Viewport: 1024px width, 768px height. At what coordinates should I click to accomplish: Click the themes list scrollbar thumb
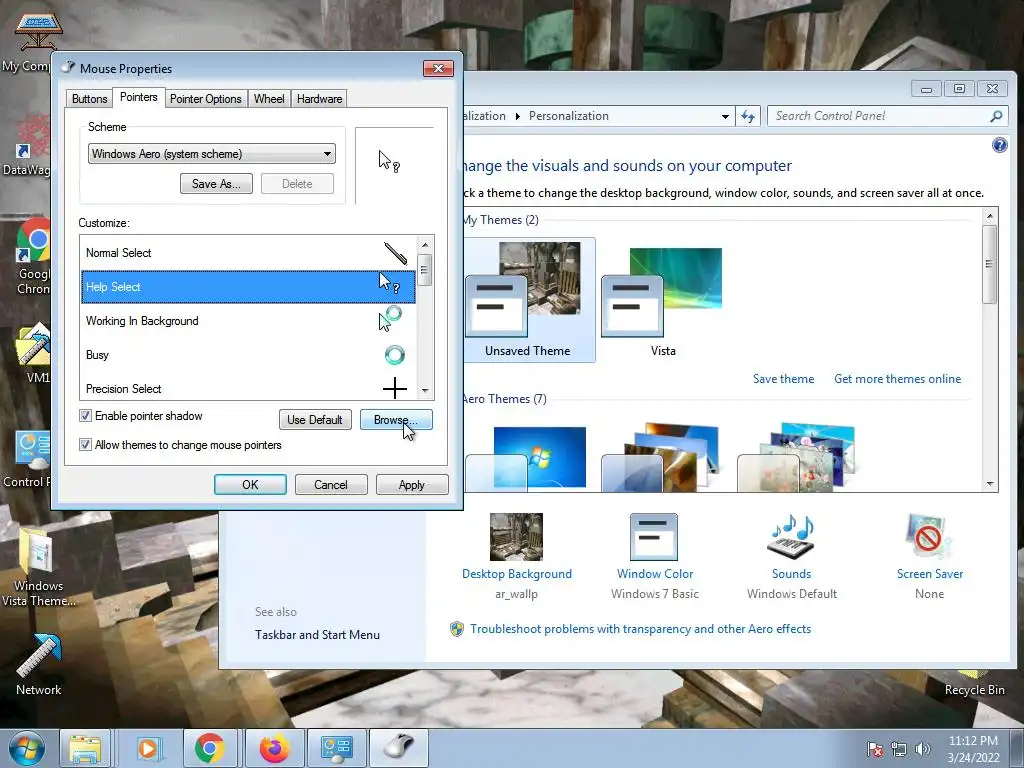(990, 264)
